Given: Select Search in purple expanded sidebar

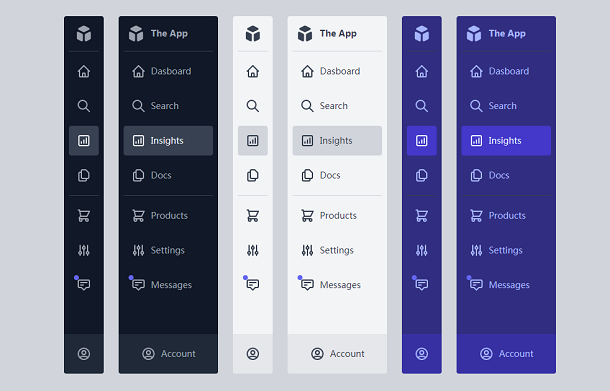Looking at the screenshot, I should click(506, 106).
